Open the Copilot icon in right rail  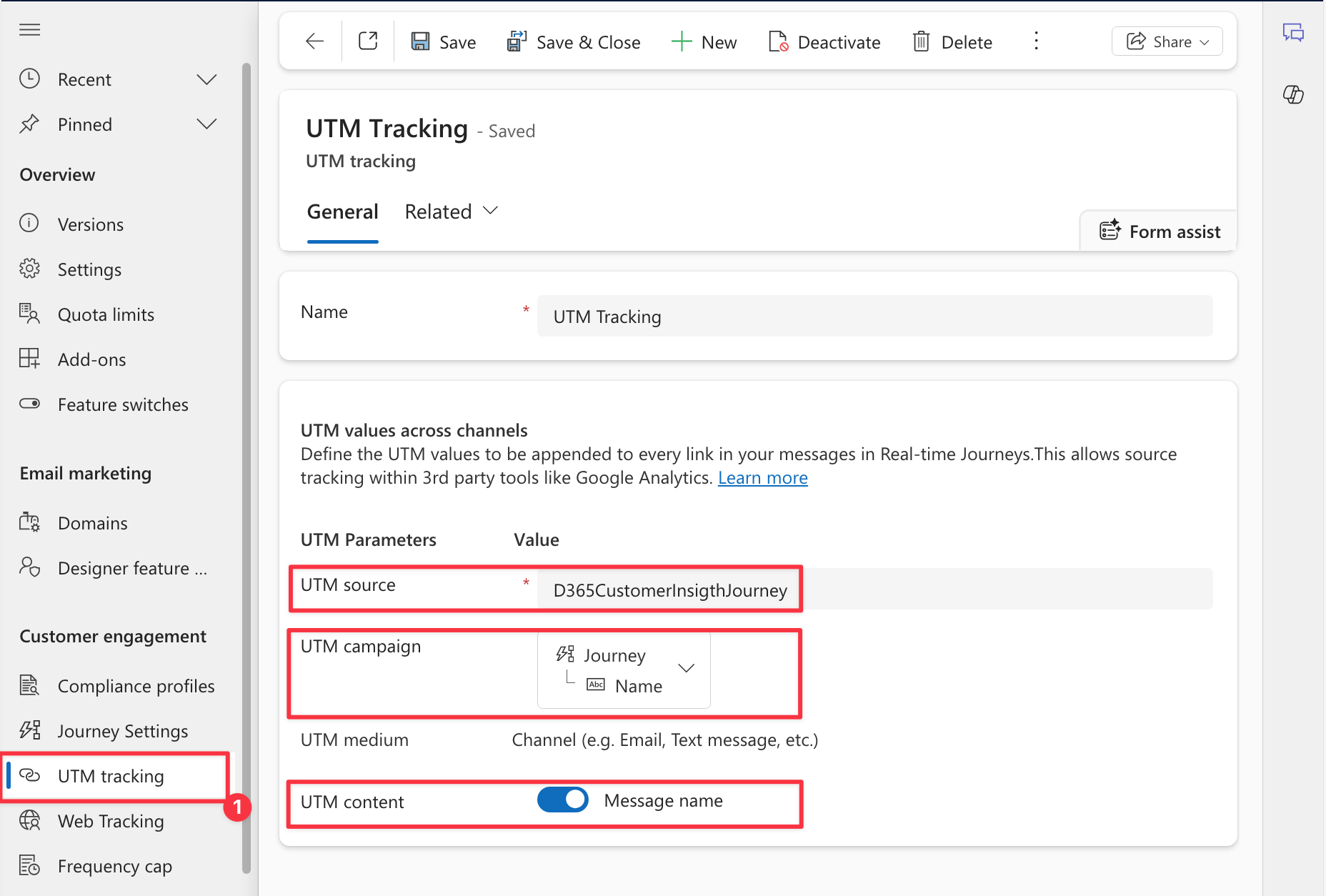coord(1293,94)
